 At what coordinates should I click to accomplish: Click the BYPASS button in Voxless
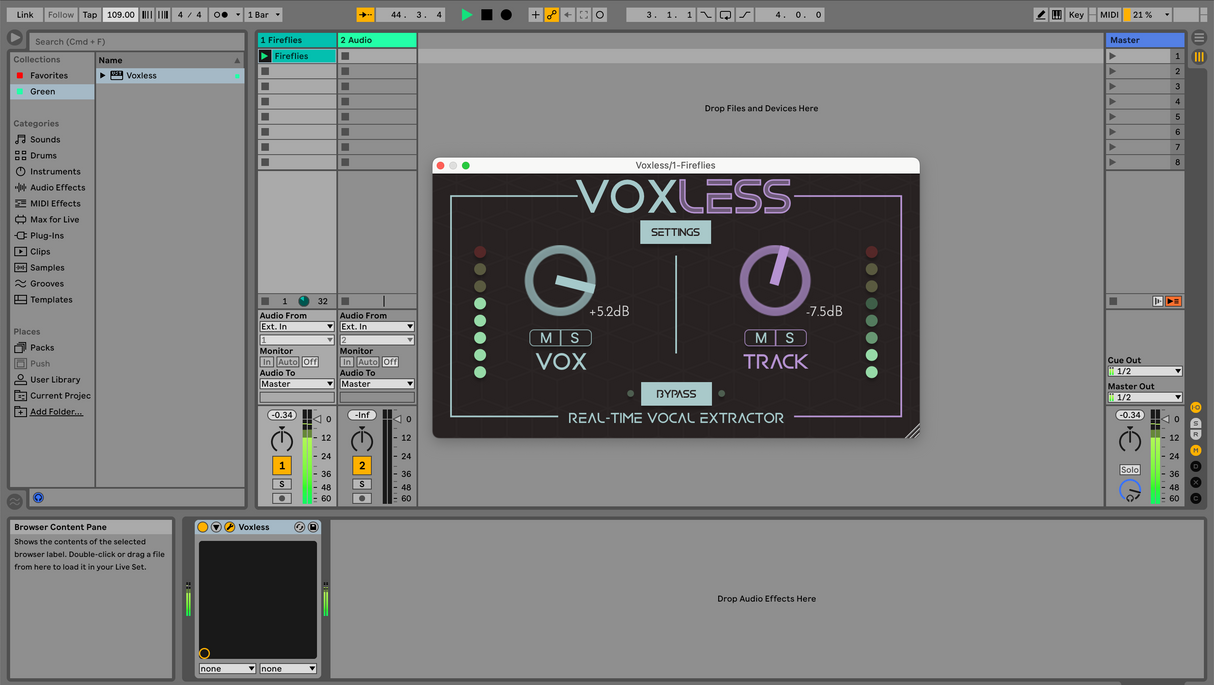pyautogui.click(x=676, y=394)
